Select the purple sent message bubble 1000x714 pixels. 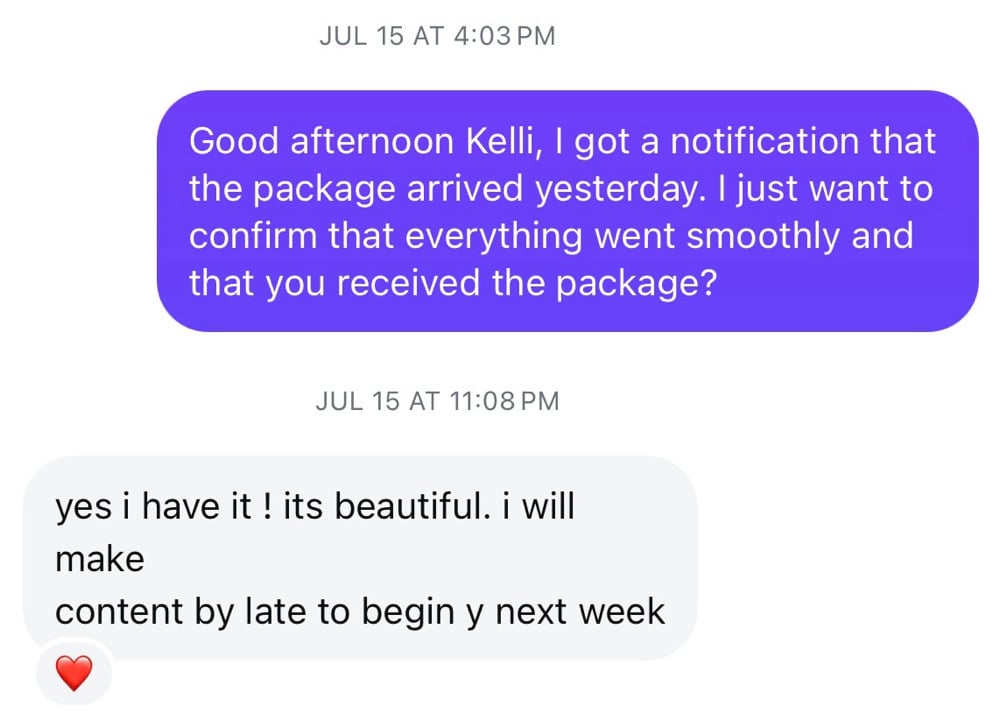pos(567,211)
